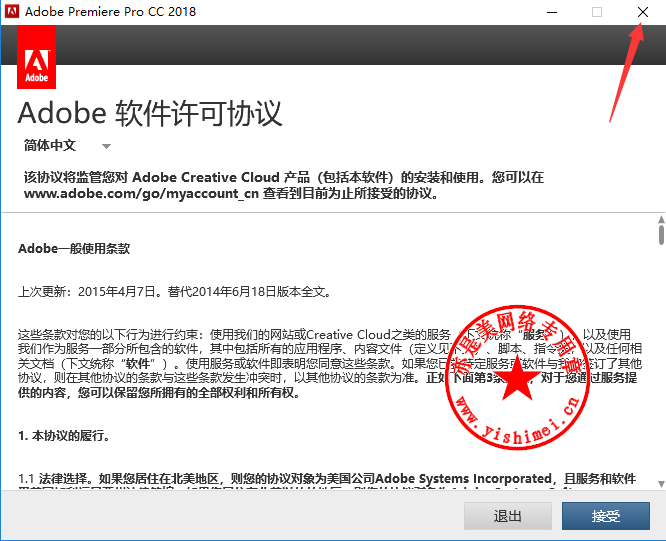Click the disabled maximize window button
Screen dimensions: 666x541
coord(597,12)
